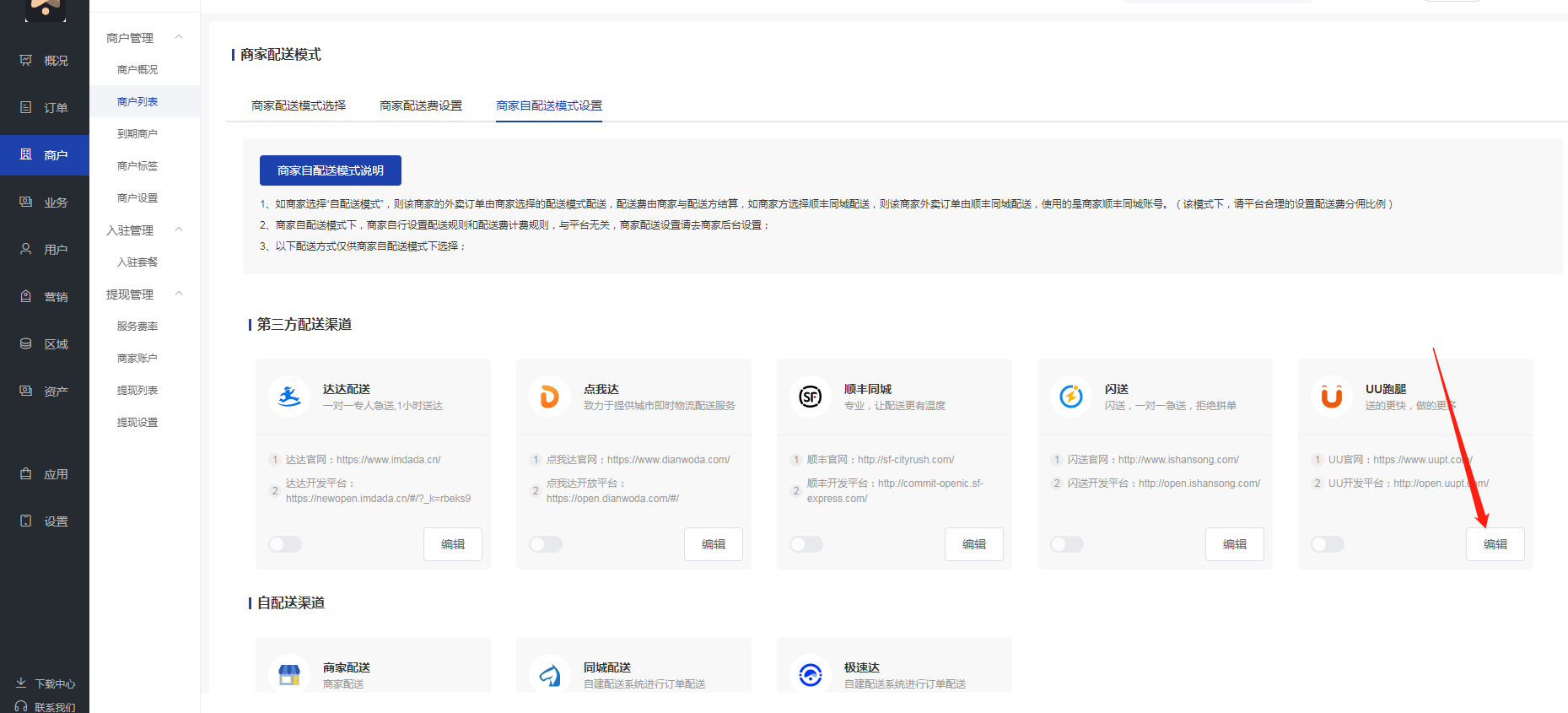Screen dimensions: 1568x713
Task: Open 下载中心 download center
Action: point(46,683)
